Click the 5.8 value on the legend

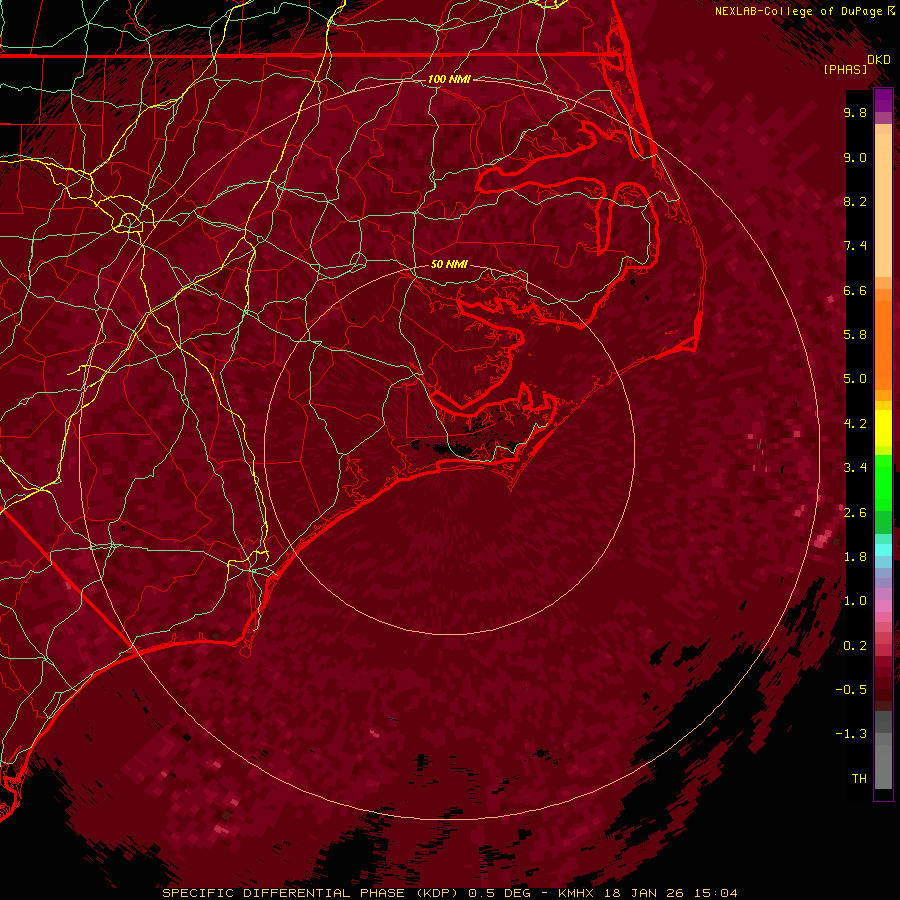pyautogui.click(x=855, y=335)
